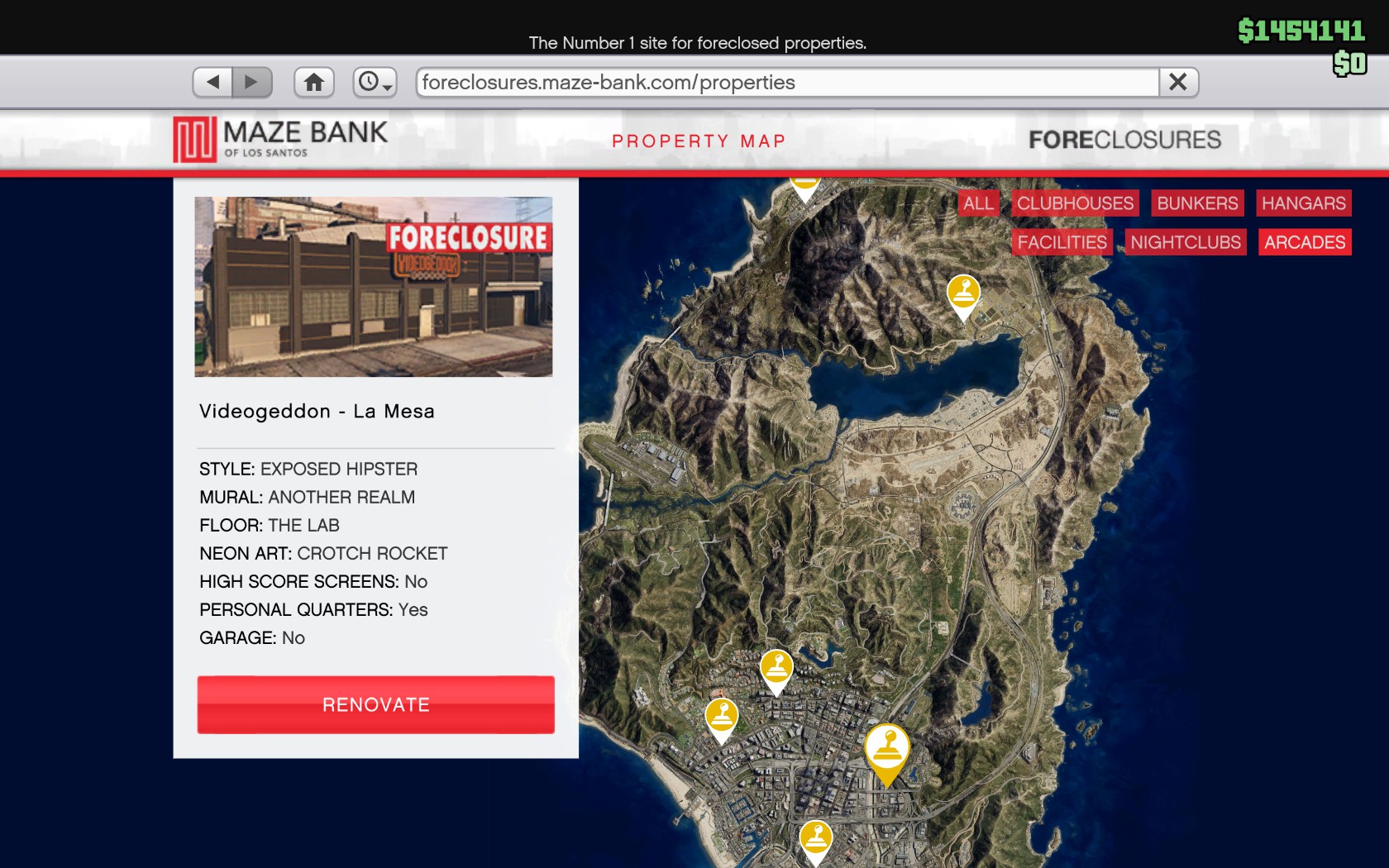This screenshot has height=868, width=1389.
Task: Click the "Number 1 site for foreclosed properties" caption
Action: pos(698,43)
